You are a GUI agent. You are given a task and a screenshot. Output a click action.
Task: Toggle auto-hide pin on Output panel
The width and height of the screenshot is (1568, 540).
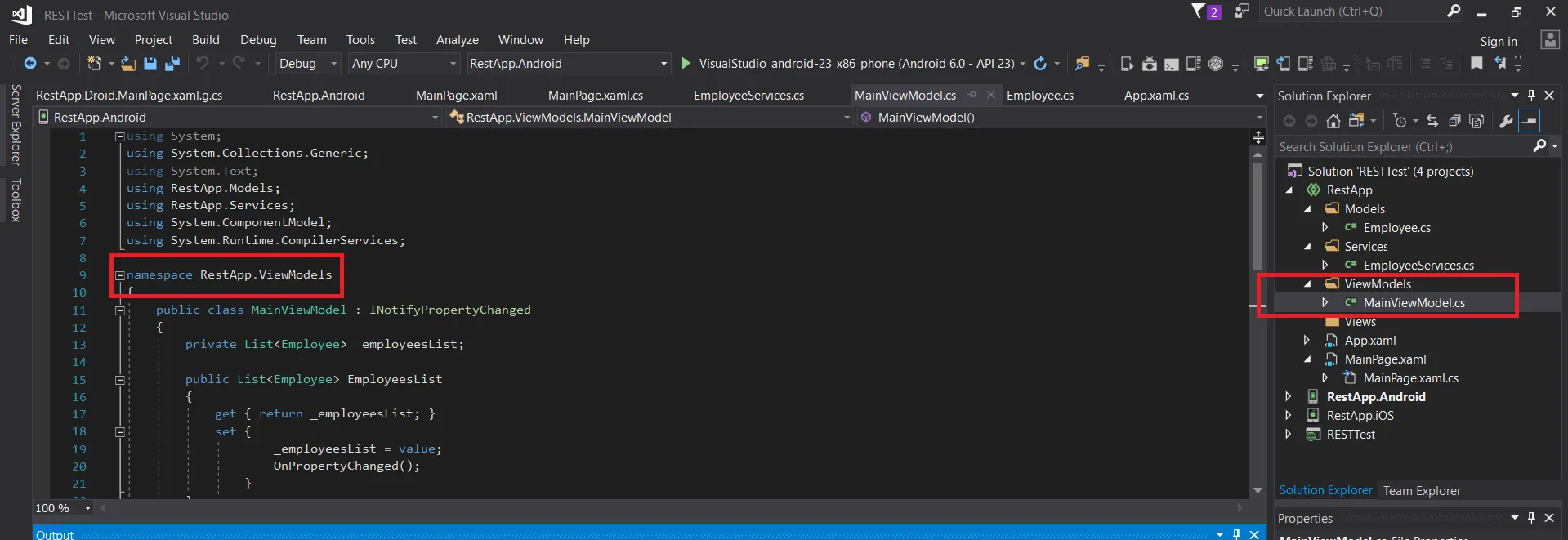pyautogui.click(x=1237, y=533)
